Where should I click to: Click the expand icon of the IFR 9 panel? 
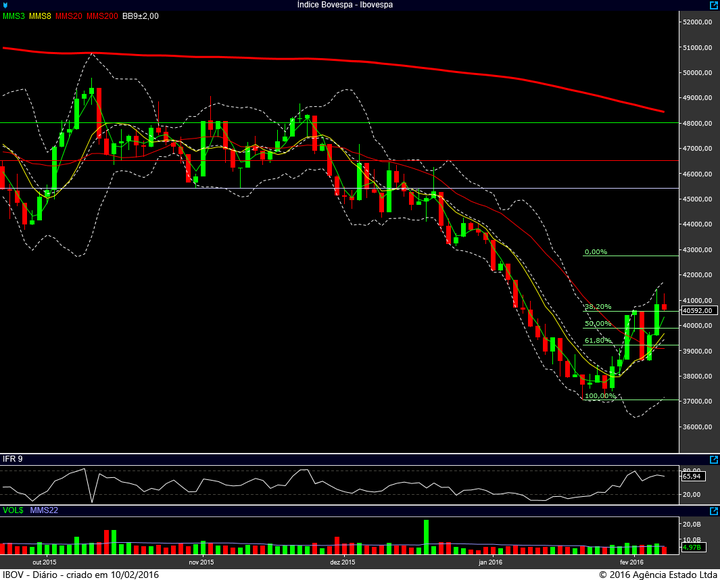pyautogui.click(x=714, y=459)
